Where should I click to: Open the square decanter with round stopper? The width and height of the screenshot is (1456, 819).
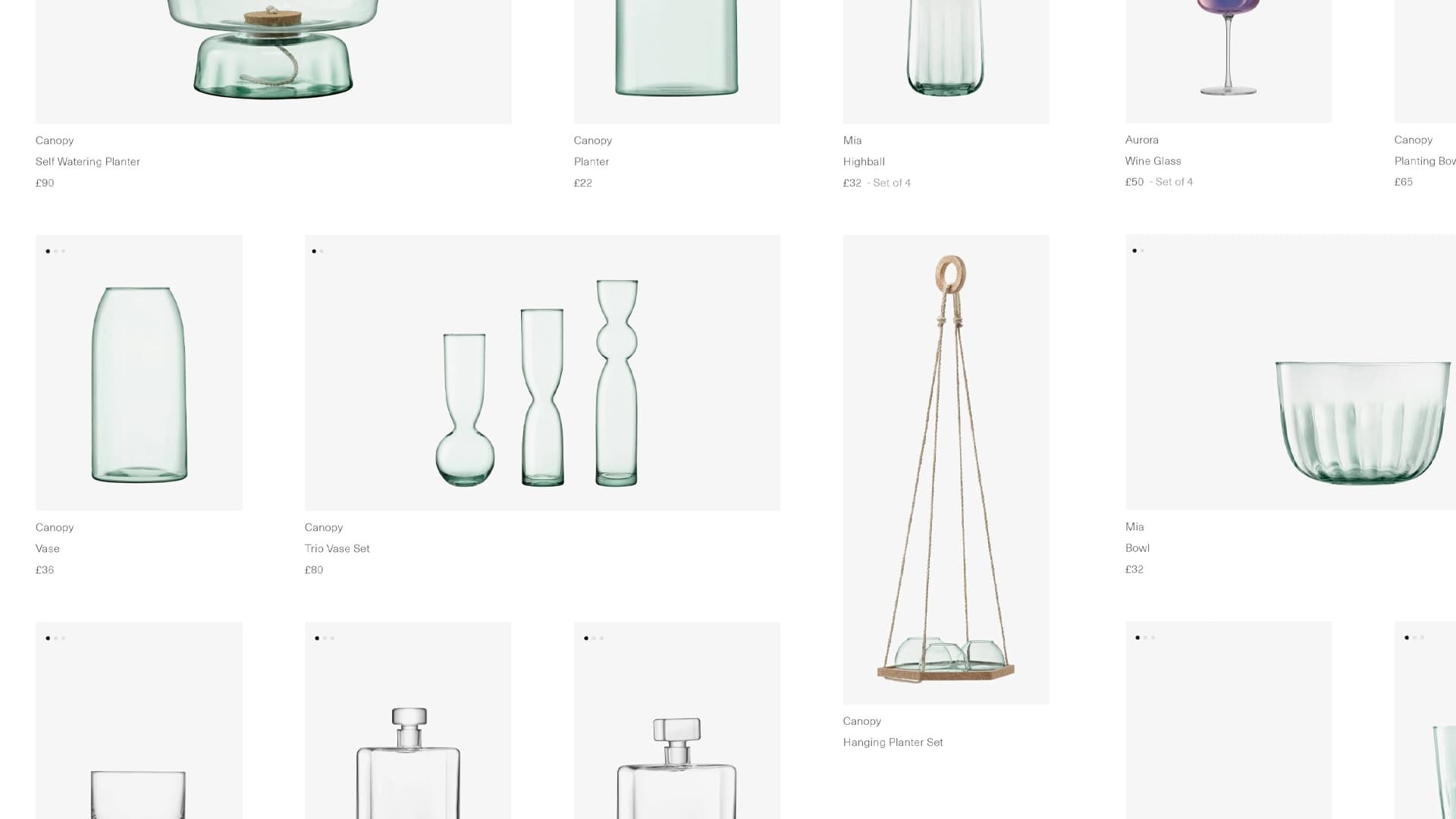[x=408, y=720]
